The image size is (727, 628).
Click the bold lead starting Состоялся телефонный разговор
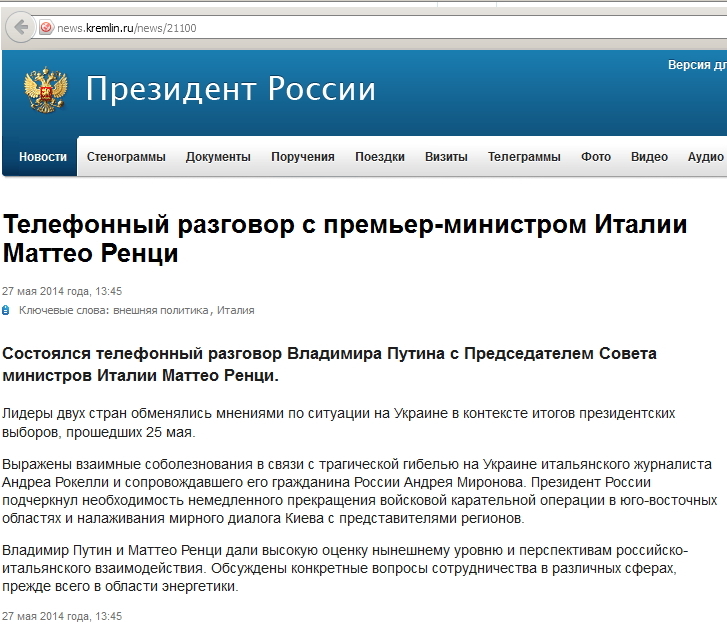[x=329, y=364]
